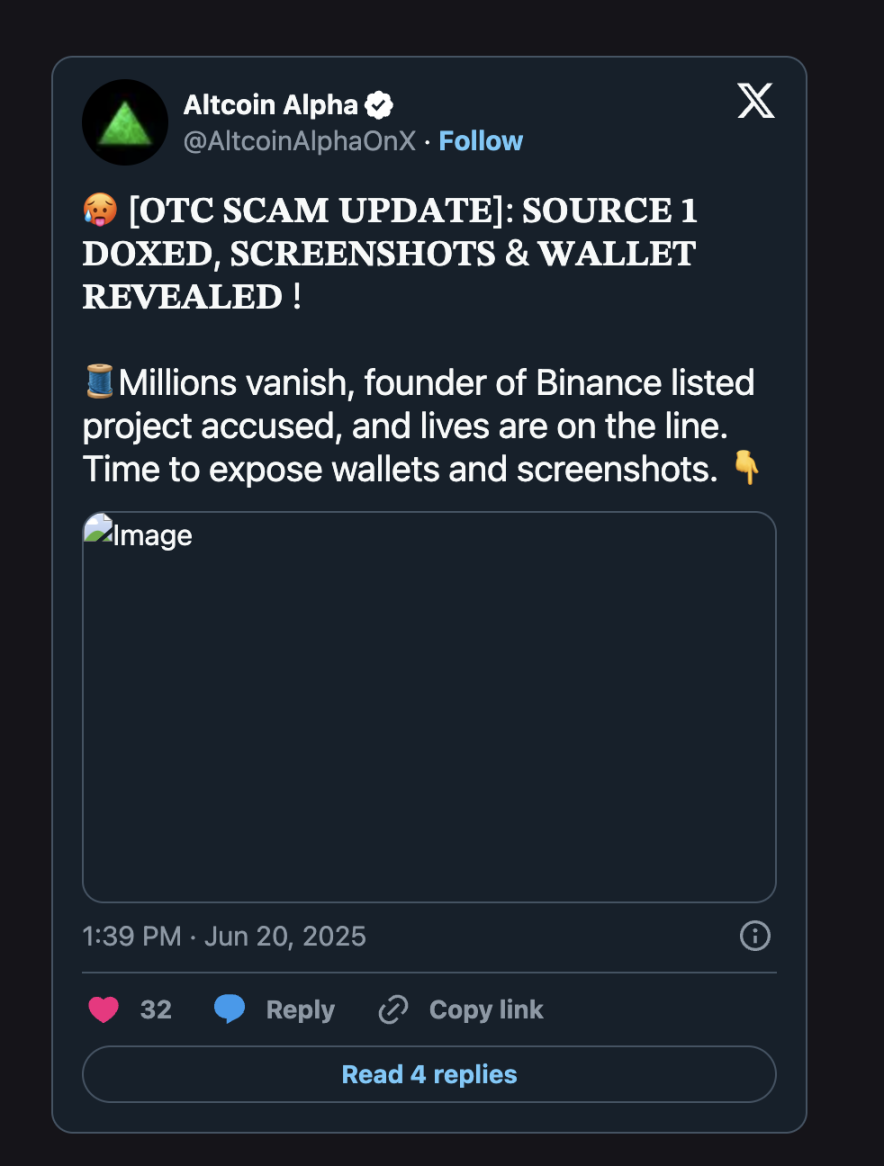Open the tweet via its timestamp link

[222, 936]
